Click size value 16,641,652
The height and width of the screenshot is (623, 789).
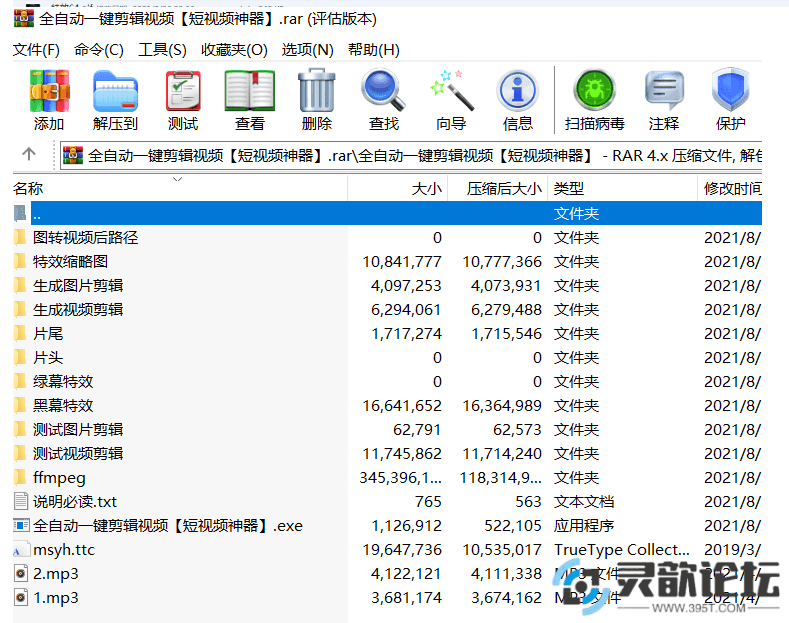(402, 405)
